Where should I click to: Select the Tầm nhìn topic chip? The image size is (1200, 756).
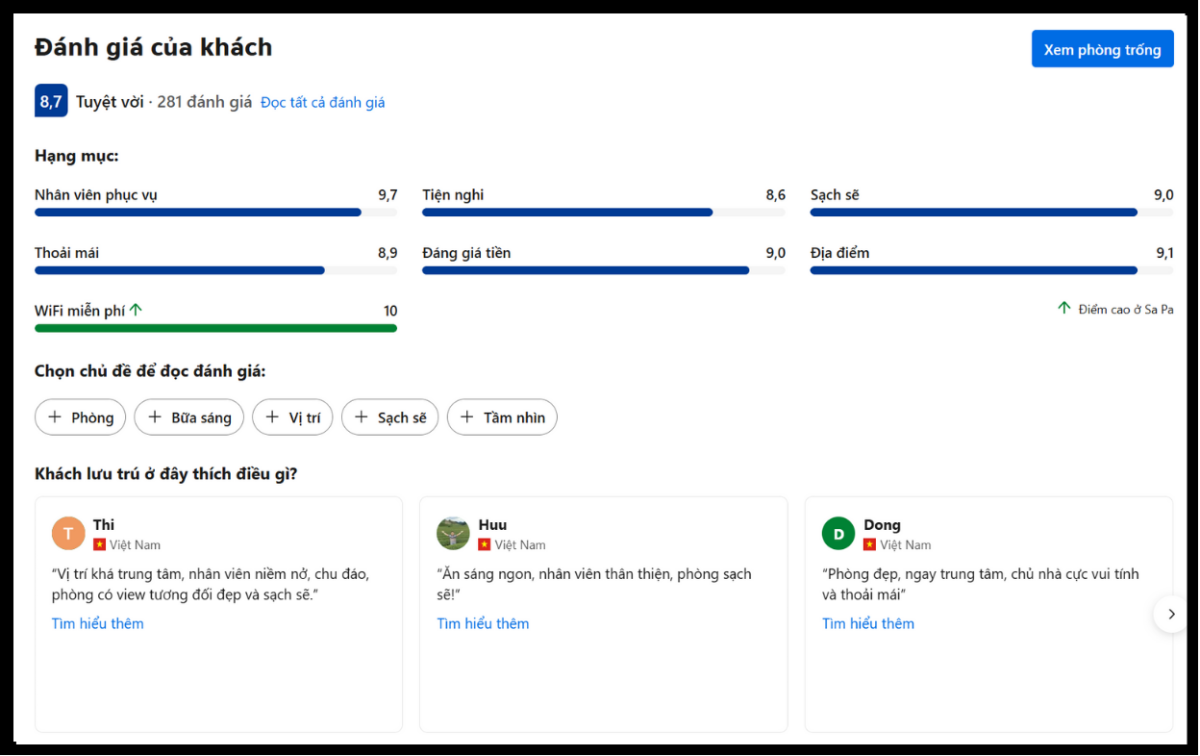502,417
